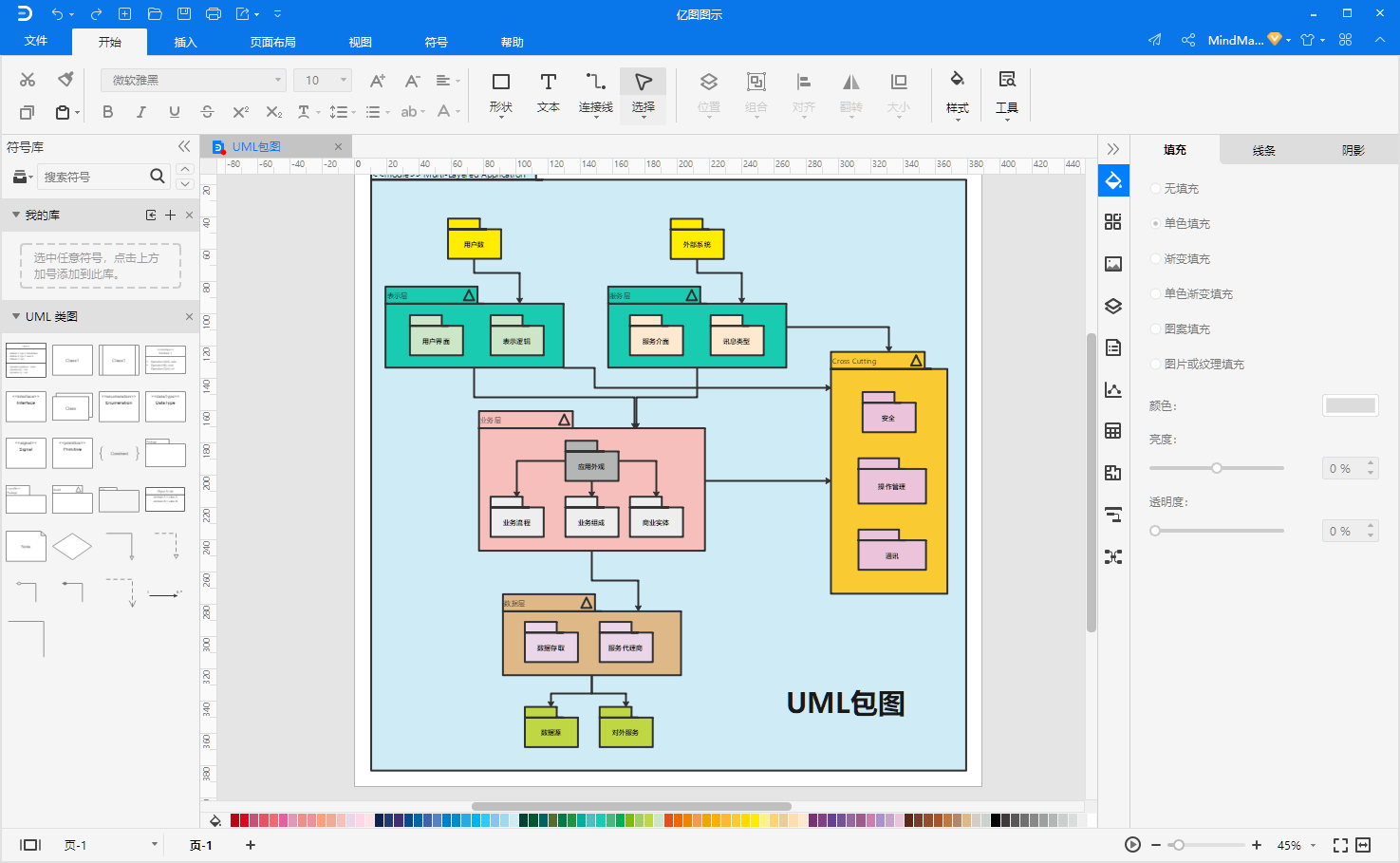Open the 文件 menu
Viewport: 1400px width, 863px height.
tap(36, 41)
